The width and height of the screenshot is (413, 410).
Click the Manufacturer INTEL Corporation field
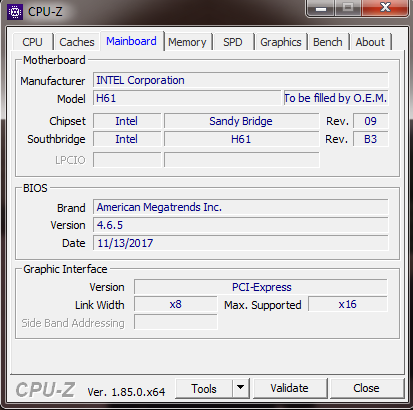click(x=240, y=80)
